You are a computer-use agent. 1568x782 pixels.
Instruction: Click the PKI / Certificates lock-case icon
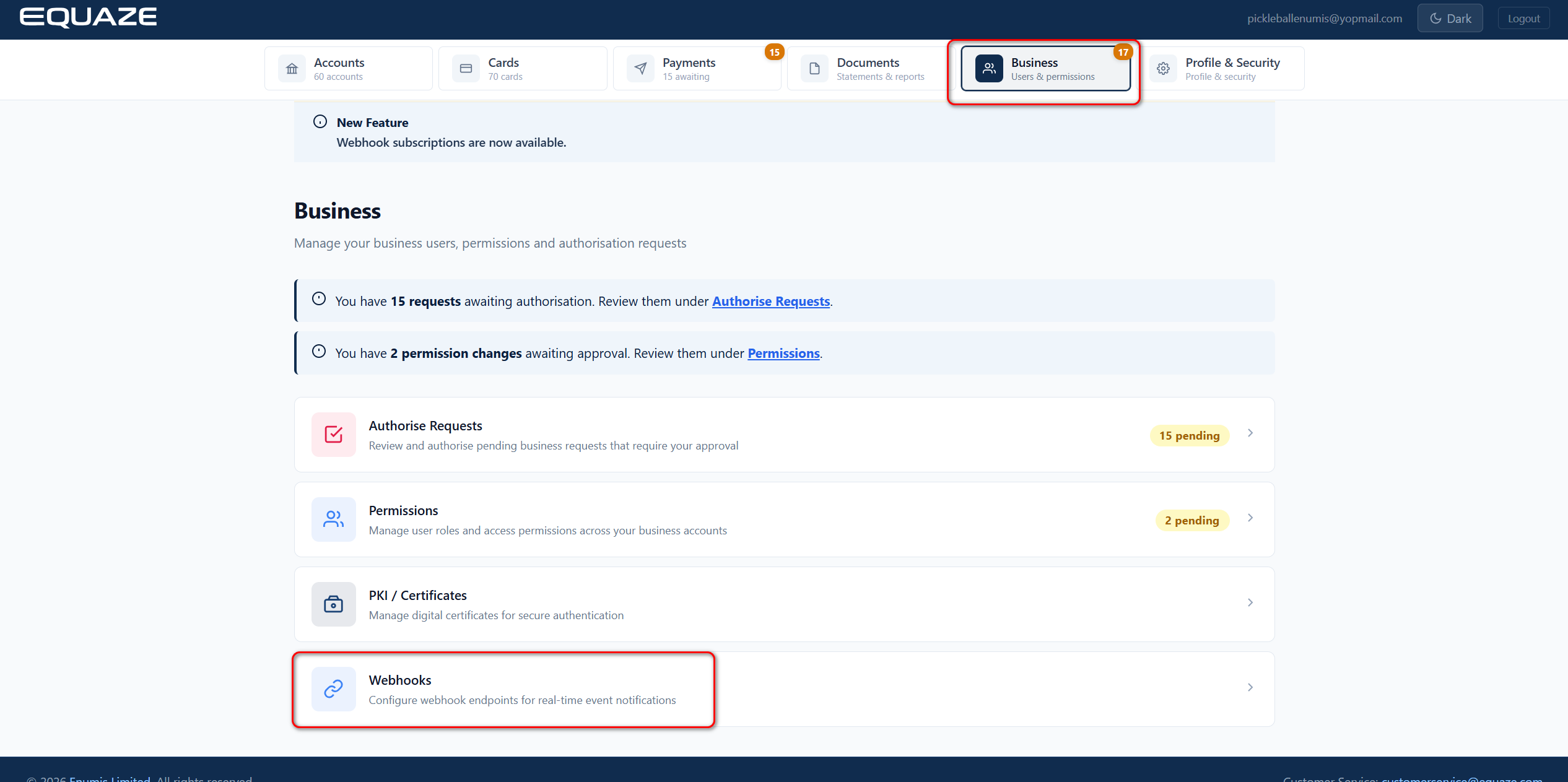(x=334, y=604)
